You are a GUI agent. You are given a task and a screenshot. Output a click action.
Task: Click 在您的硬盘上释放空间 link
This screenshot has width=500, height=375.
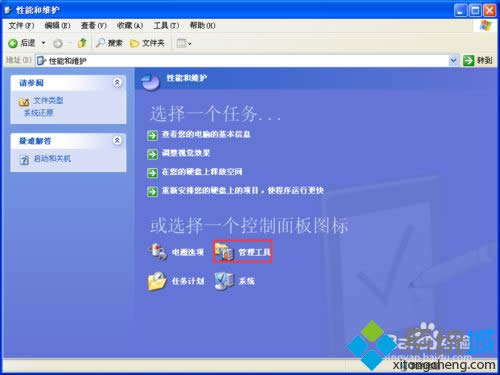[x=202, y=172]
